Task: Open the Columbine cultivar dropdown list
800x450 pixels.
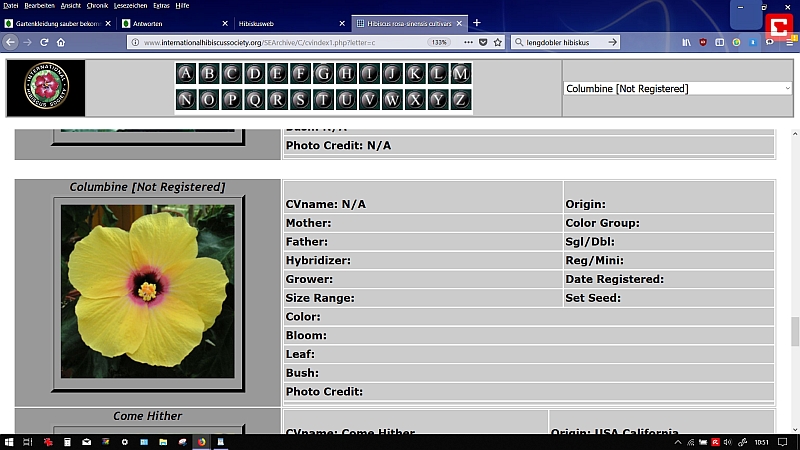Action: [677, 88]
